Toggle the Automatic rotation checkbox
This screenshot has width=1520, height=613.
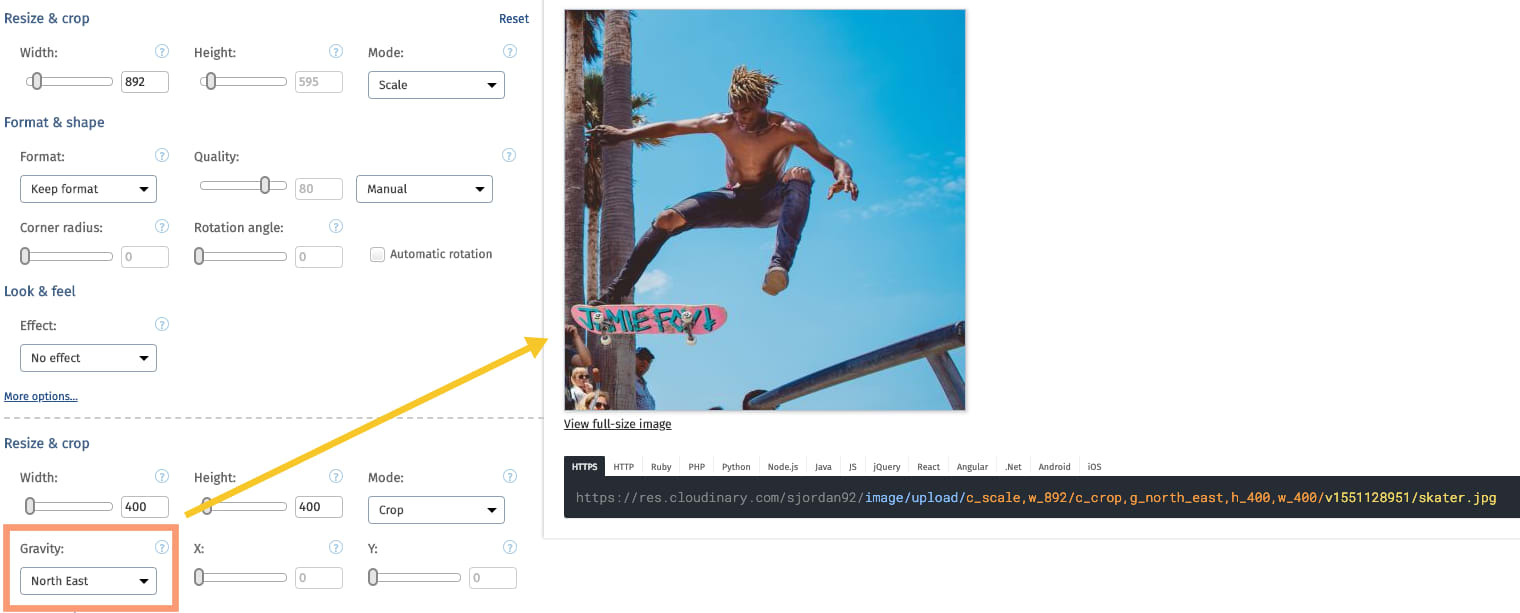coord(377,254)
